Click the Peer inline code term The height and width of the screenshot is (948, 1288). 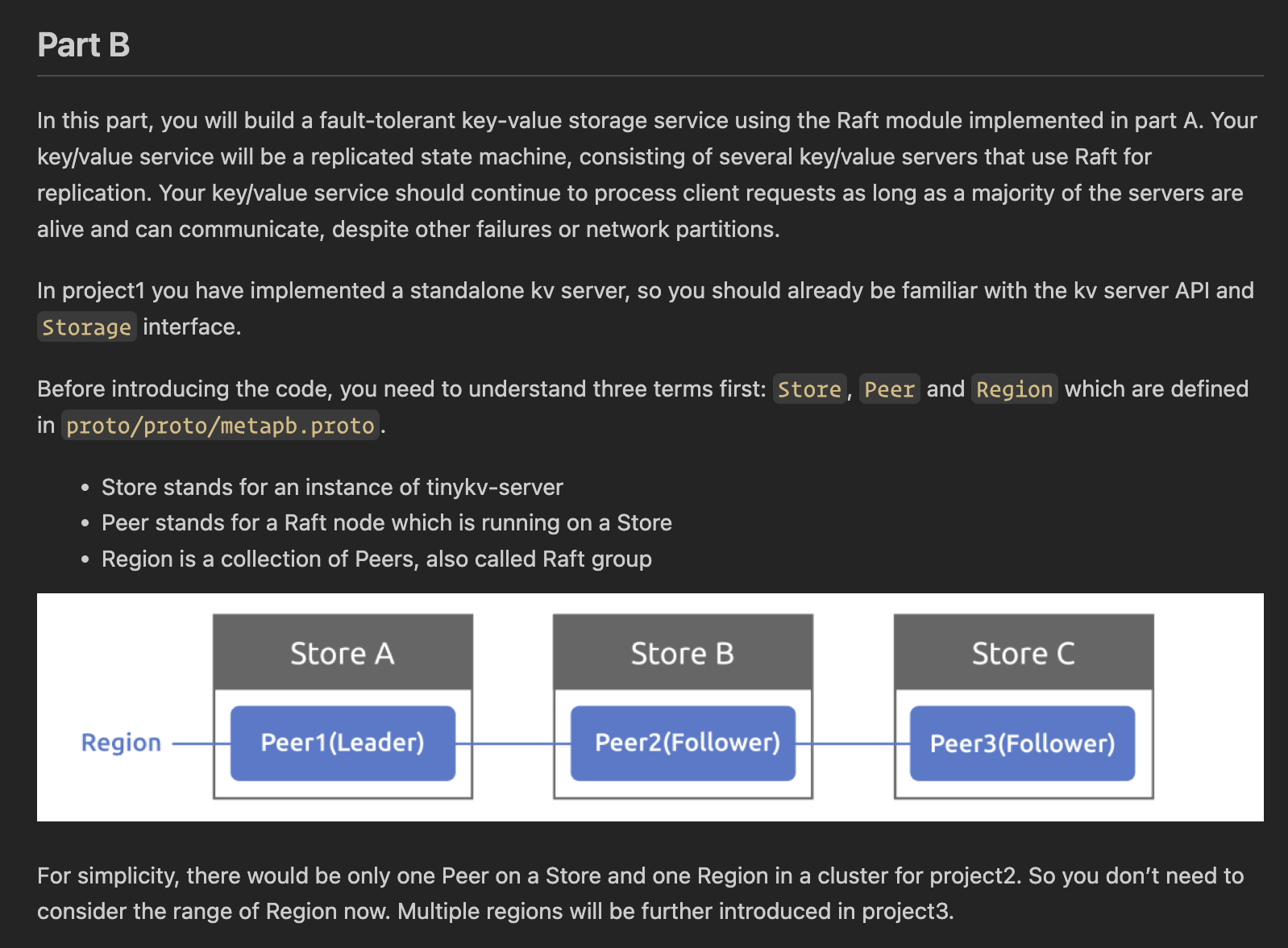[x=889, y=389]
